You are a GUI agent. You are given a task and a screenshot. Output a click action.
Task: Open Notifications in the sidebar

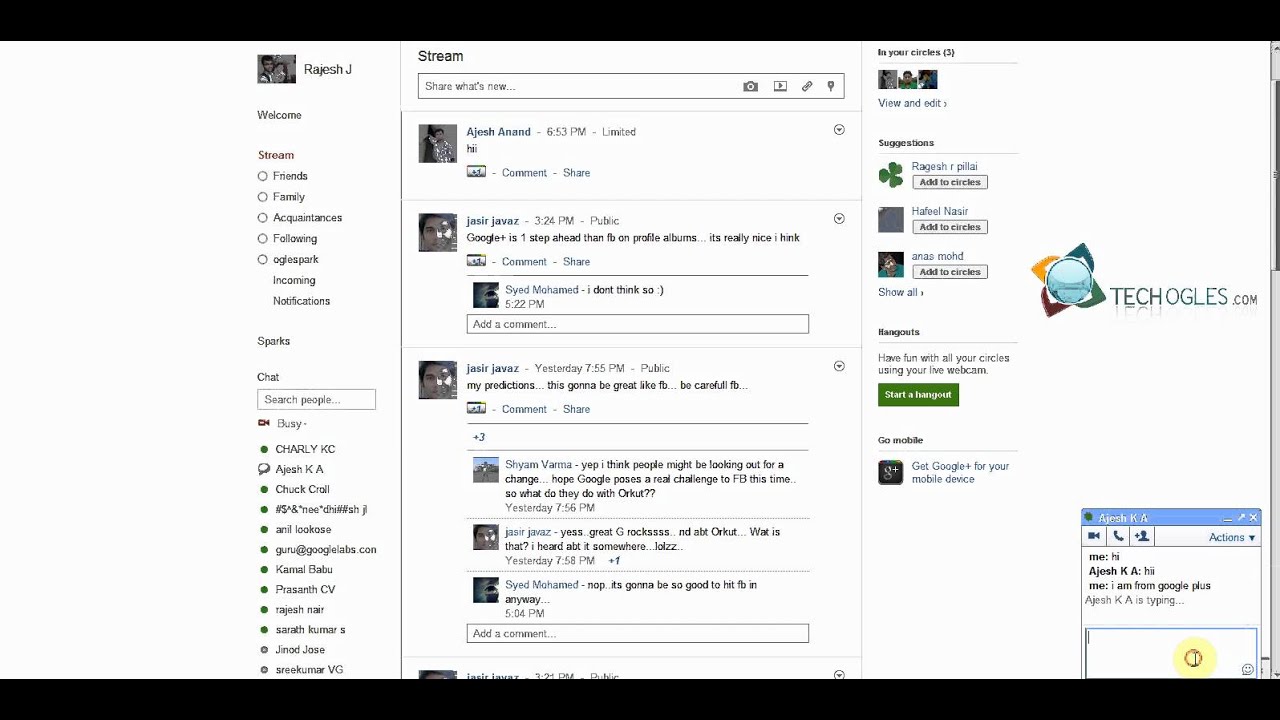pos(301,301)
